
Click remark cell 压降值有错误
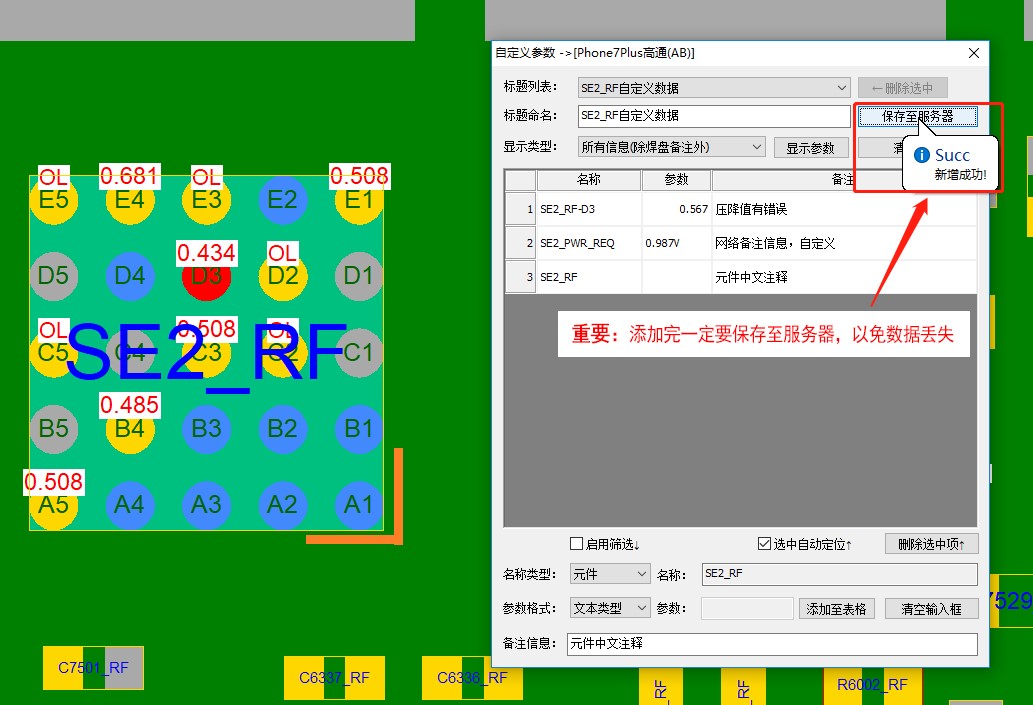click(844, 209)
